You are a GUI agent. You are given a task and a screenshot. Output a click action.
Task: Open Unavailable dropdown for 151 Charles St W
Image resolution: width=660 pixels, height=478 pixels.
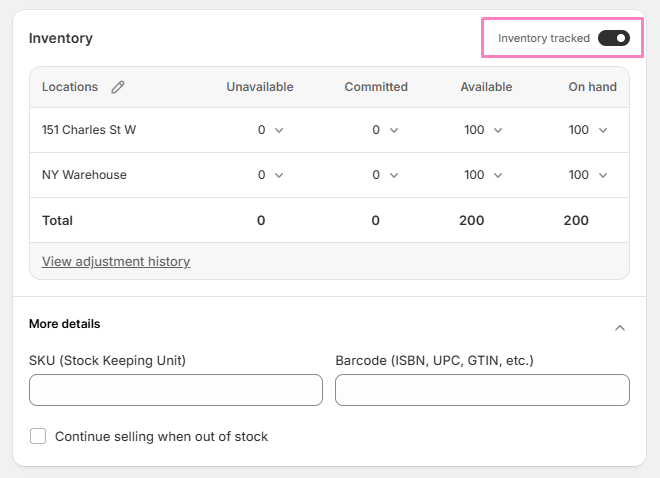click(270, 130)
